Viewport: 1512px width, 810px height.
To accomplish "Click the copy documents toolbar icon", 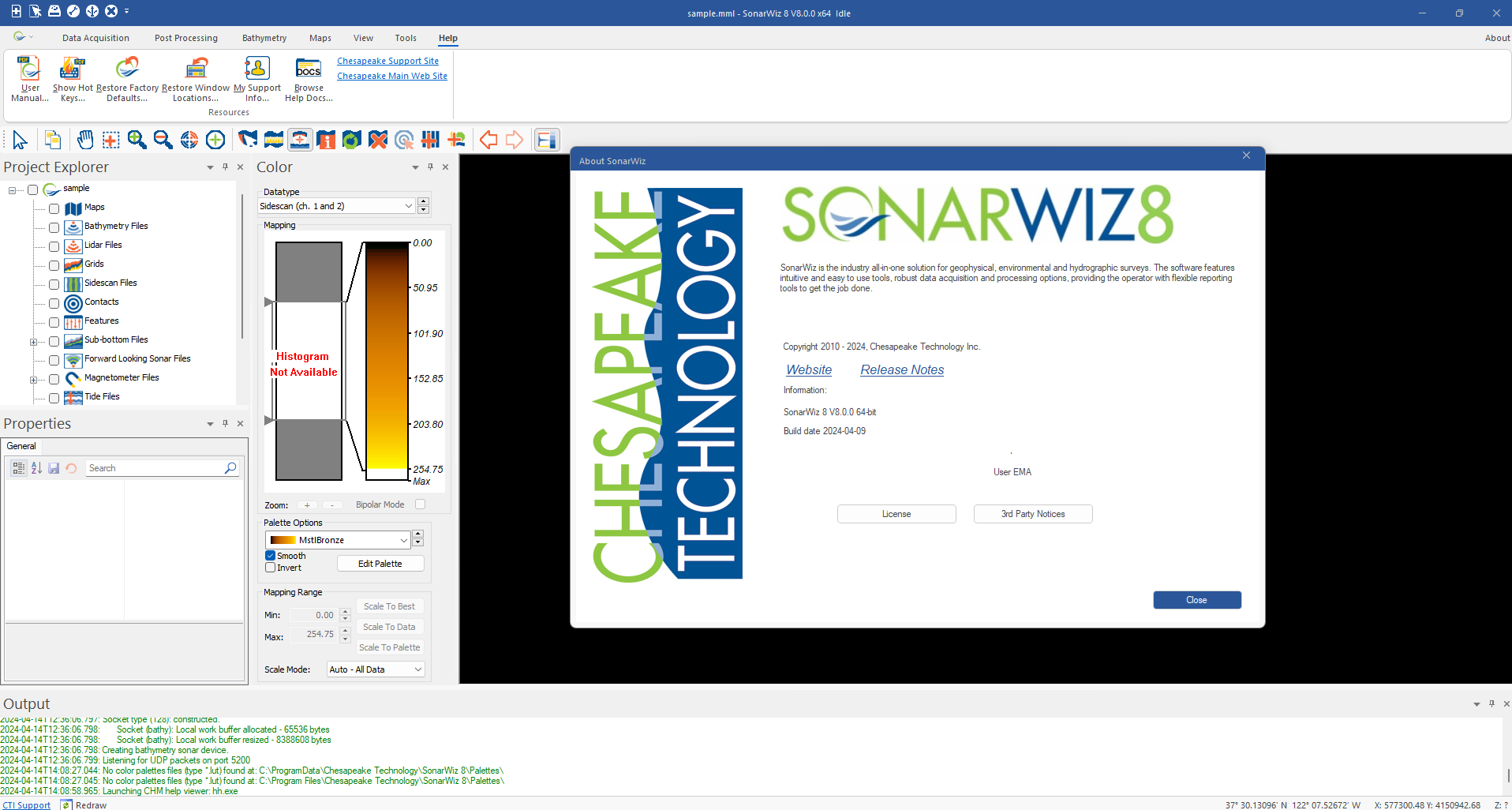I will [53, 140].
